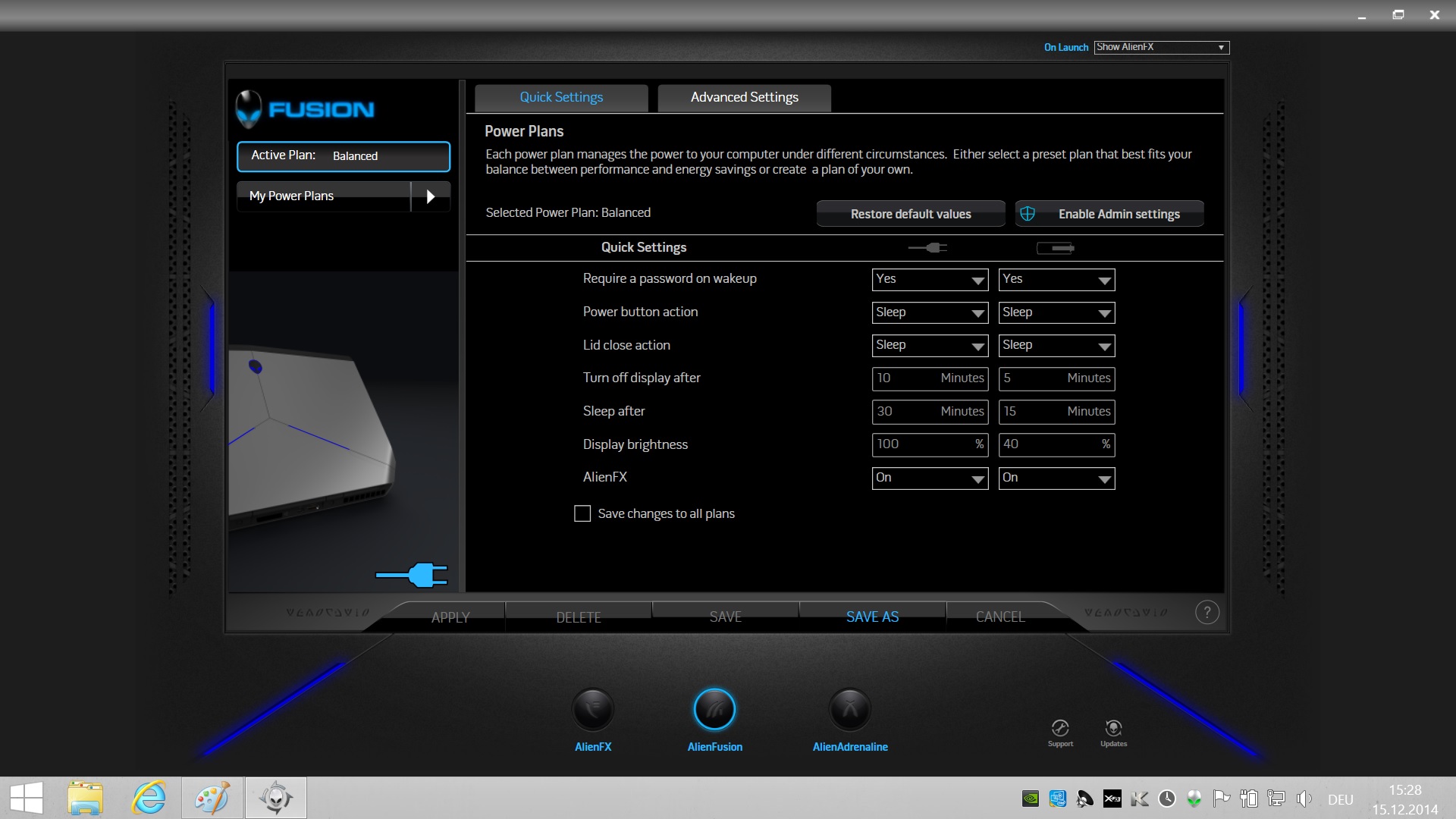
Task: Launch Internet Explorer from taskbar
Action: 149,799
